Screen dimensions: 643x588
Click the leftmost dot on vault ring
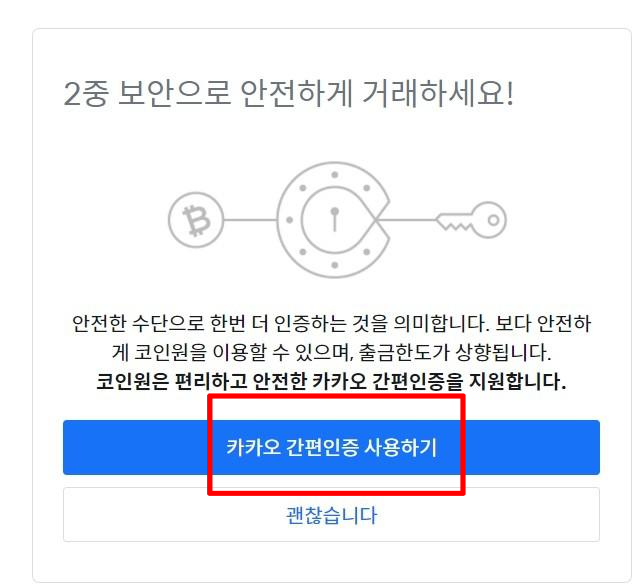[290, 220]
